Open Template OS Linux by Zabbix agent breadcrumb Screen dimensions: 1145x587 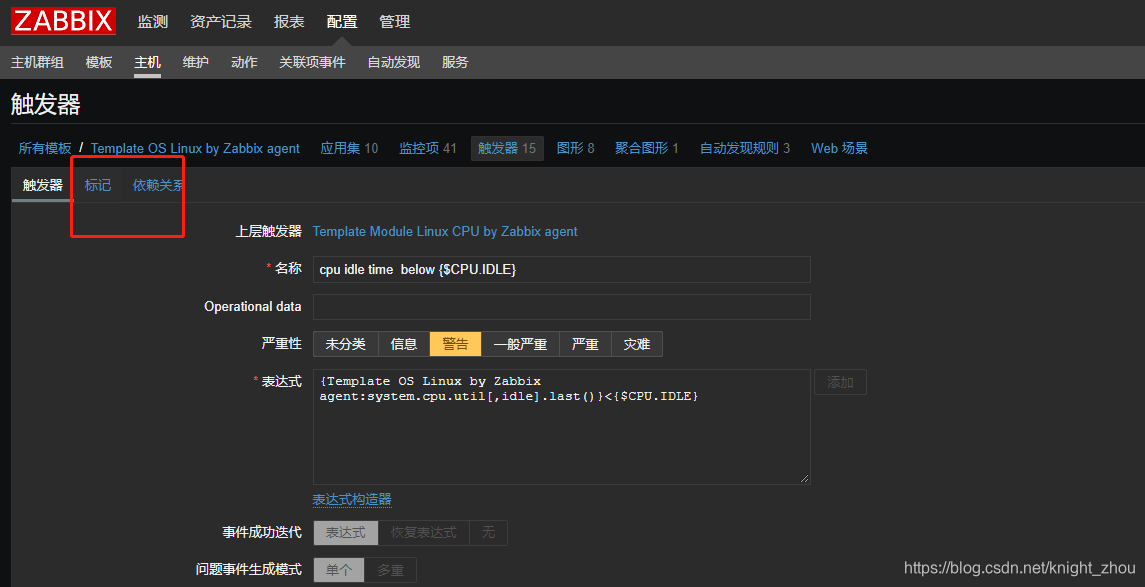pyautogui.click(x=195, y=148)
